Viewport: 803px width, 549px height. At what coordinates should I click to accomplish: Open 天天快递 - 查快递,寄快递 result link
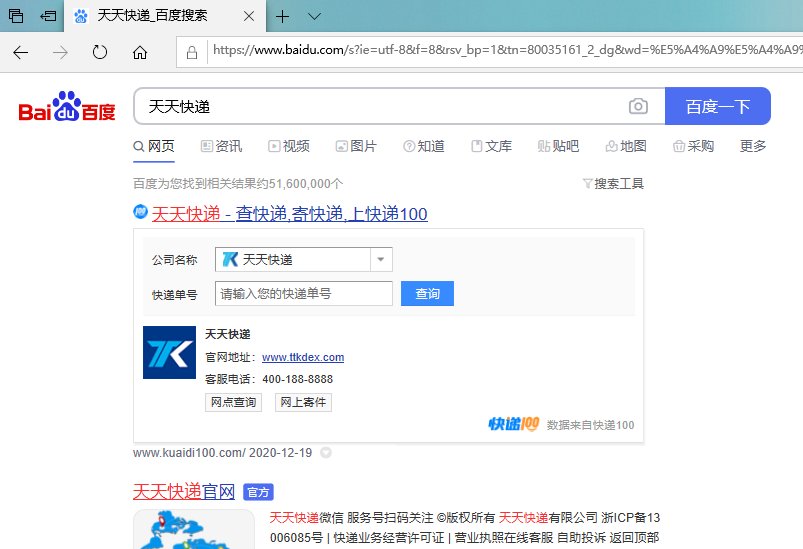click(290, 214)
